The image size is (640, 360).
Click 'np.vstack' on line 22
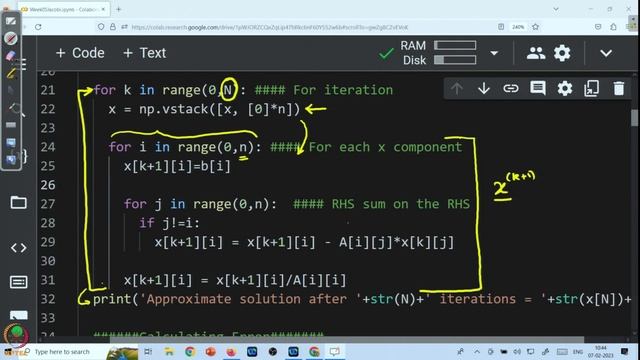tap(174, 109)
